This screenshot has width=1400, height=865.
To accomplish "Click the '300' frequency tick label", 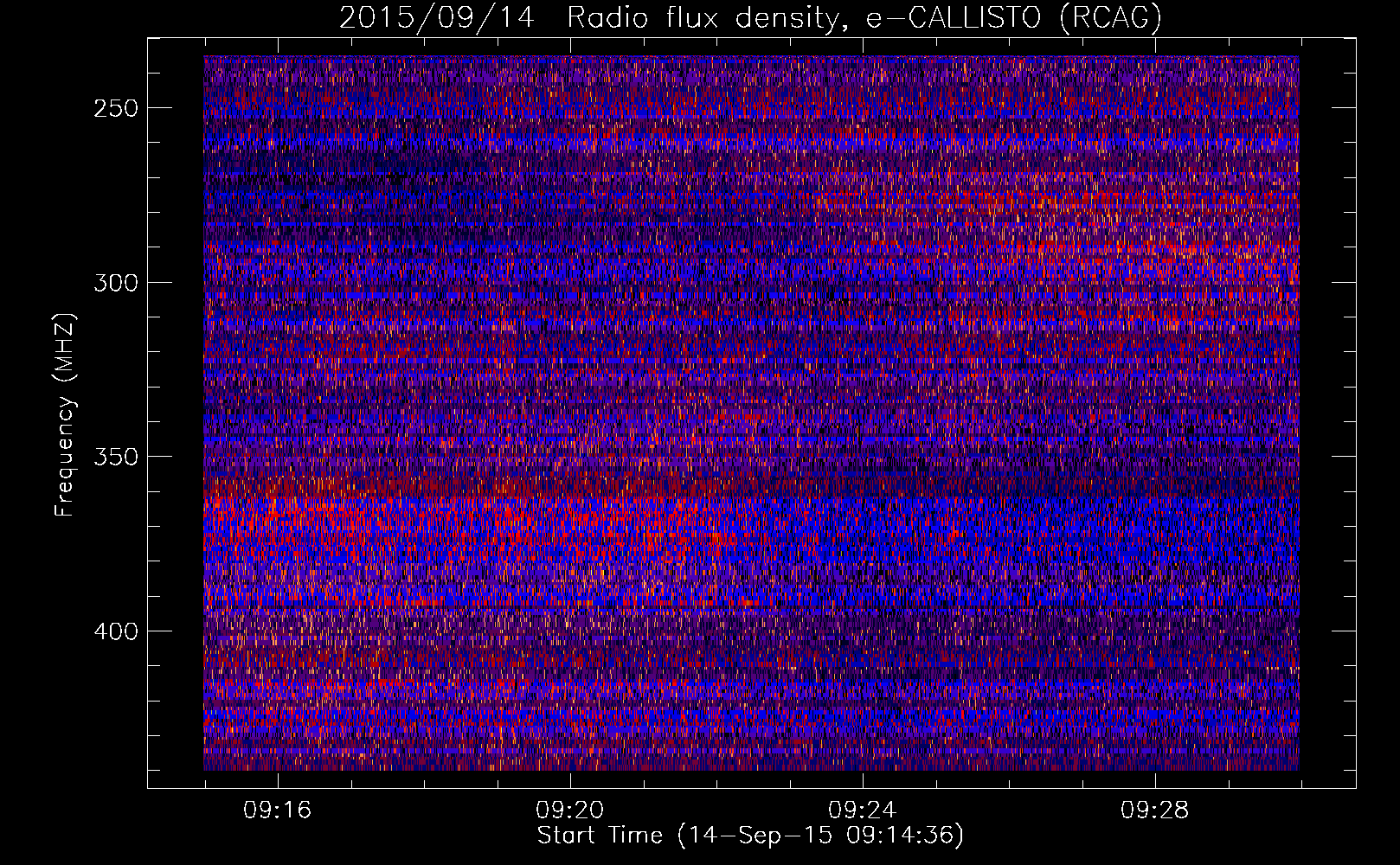I will click(x=116, y=283).
